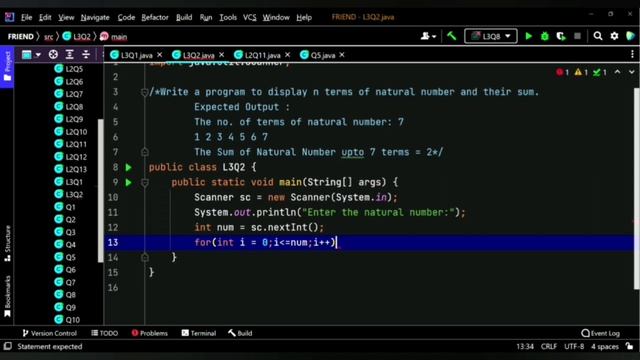Viewport: 640px width, 360px height.
Task: Click the read-only lock icon in status bar
Action: [629, 347]
